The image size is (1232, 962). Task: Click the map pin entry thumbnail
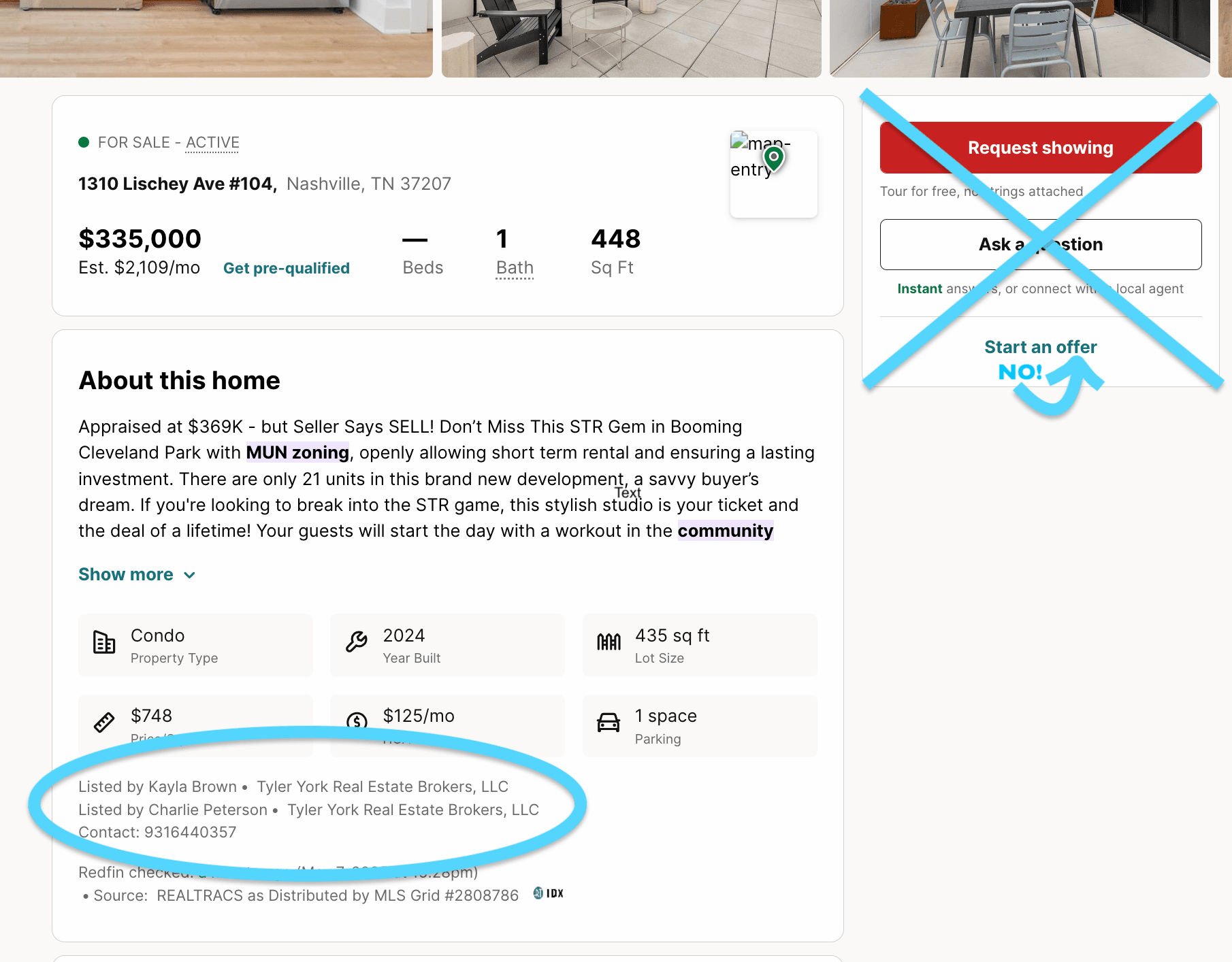pyautogui.click(x=773, y=174)
